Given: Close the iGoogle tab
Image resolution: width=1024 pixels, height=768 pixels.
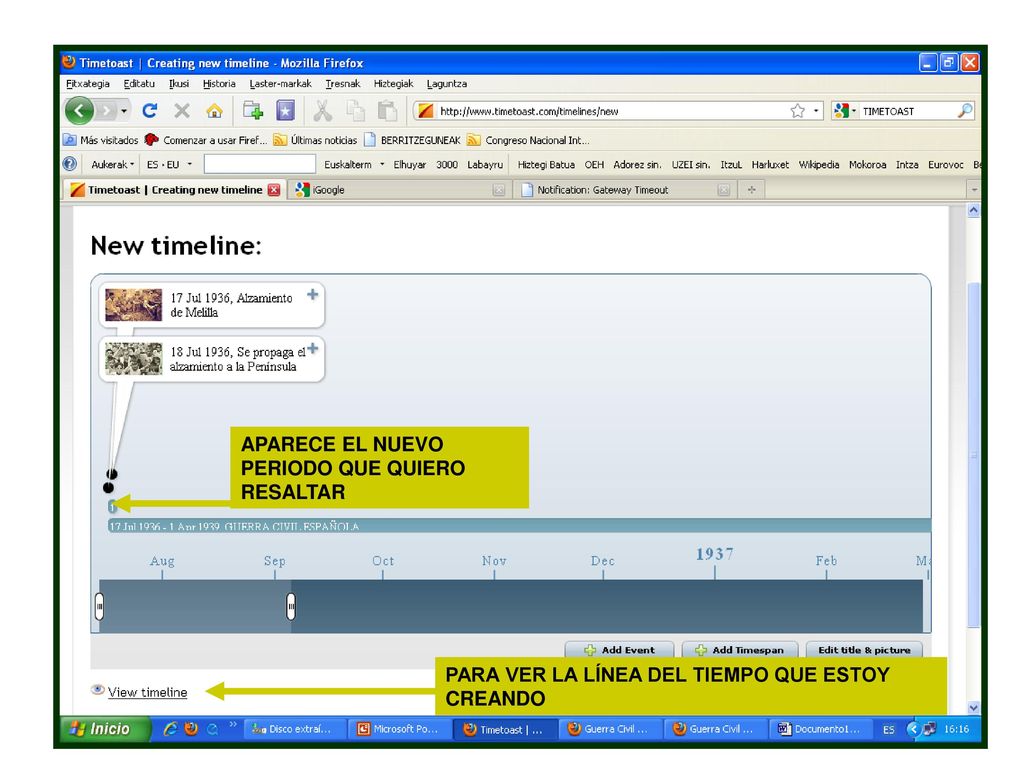Looking at the screenshot, I should 499,190.
